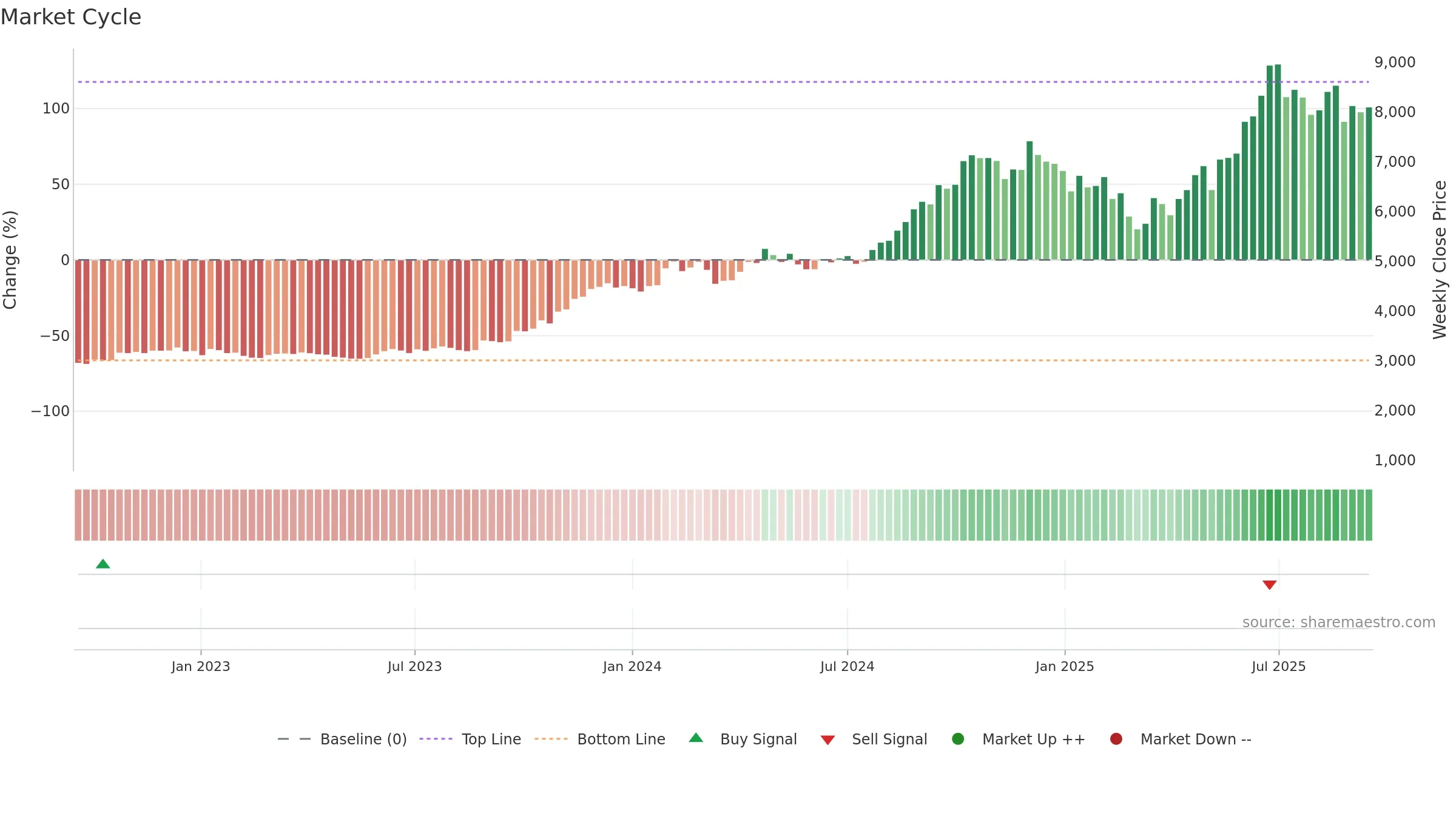Click the −50 change axis label
Image resolution: width=1456 pixels, height=819 pixels.
(x=55, y=336)
